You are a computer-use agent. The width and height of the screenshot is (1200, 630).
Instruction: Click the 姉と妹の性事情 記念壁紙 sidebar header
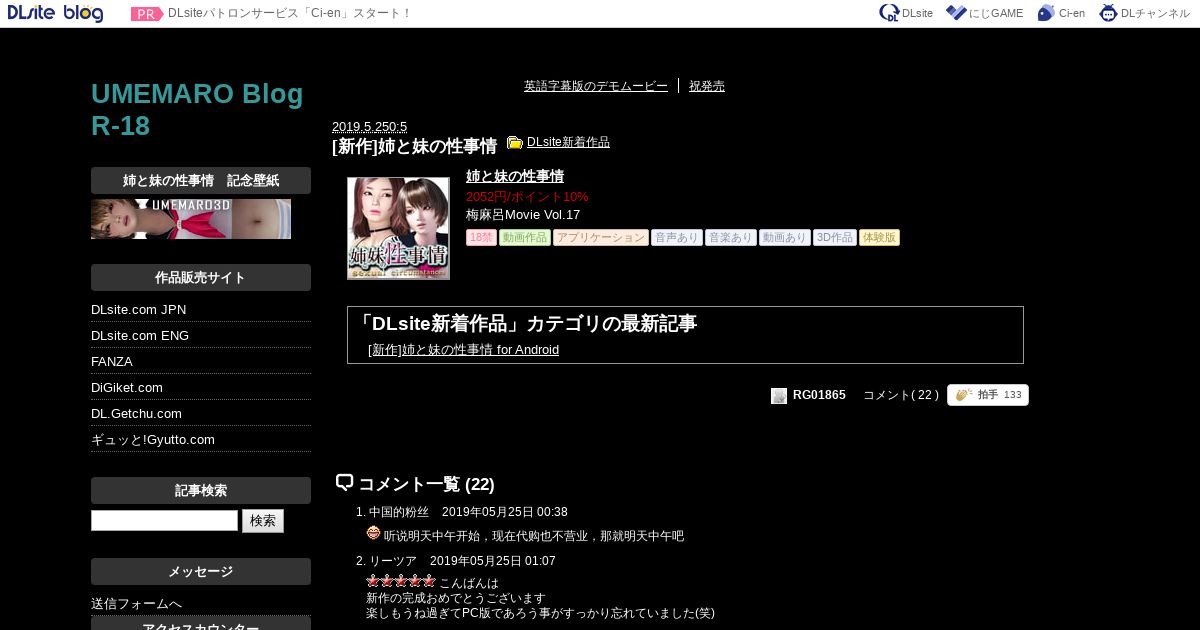pos(201,180)
